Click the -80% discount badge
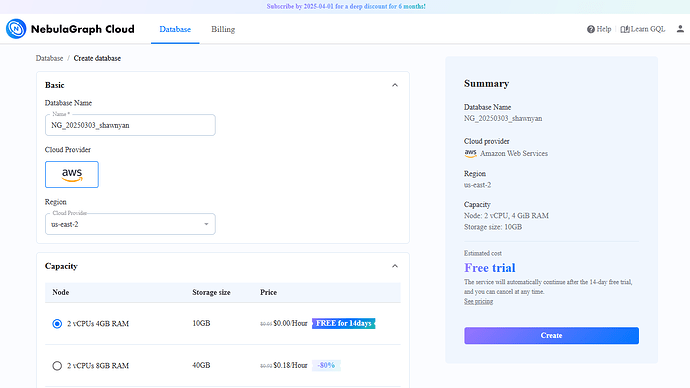Screen dimensions: 690x388 coord(326,365)
